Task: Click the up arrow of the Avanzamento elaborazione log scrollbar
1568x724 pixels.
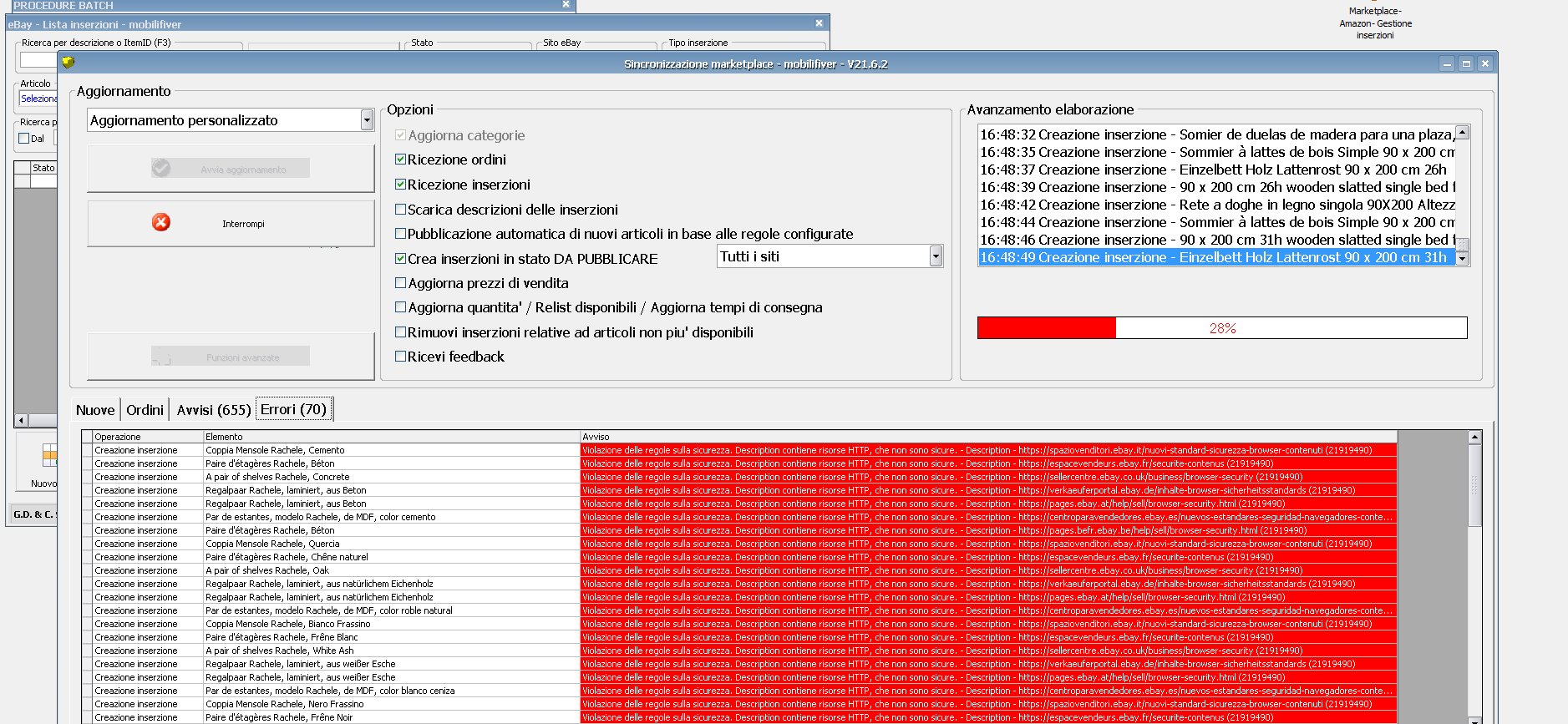Action: tap(1462, 133)
